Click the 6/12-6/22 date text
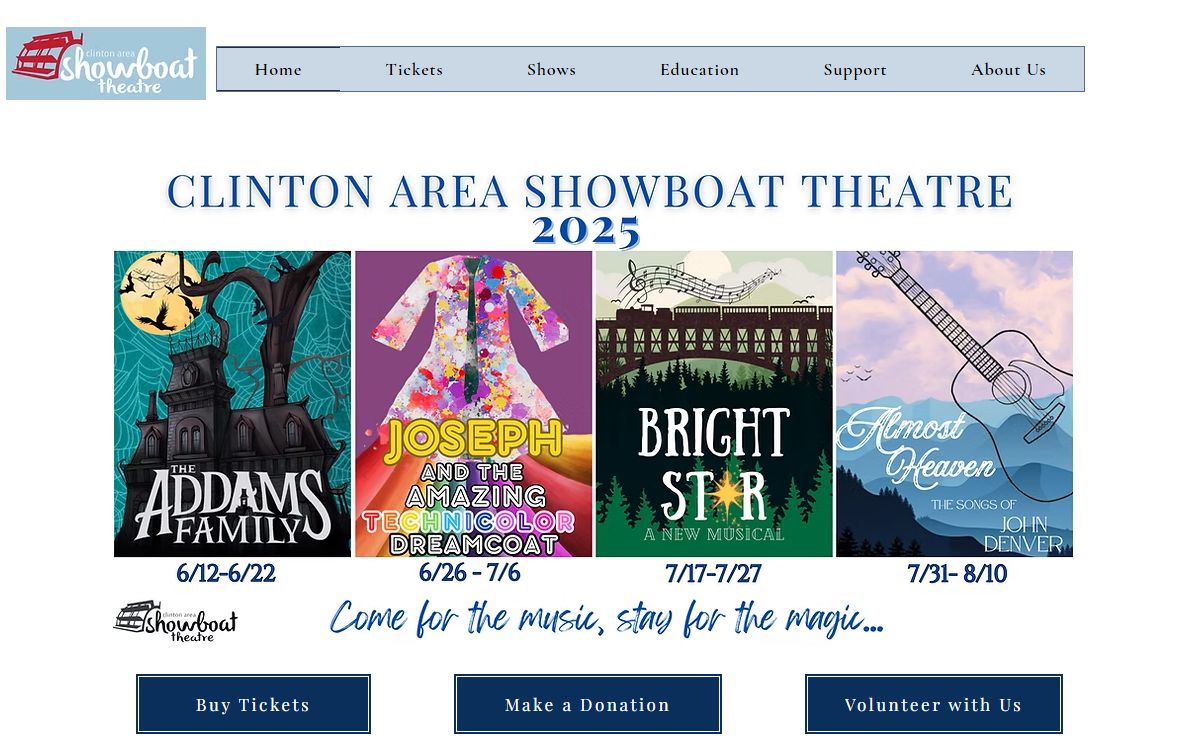The image size is (1200, 740). tap(226, 574)
